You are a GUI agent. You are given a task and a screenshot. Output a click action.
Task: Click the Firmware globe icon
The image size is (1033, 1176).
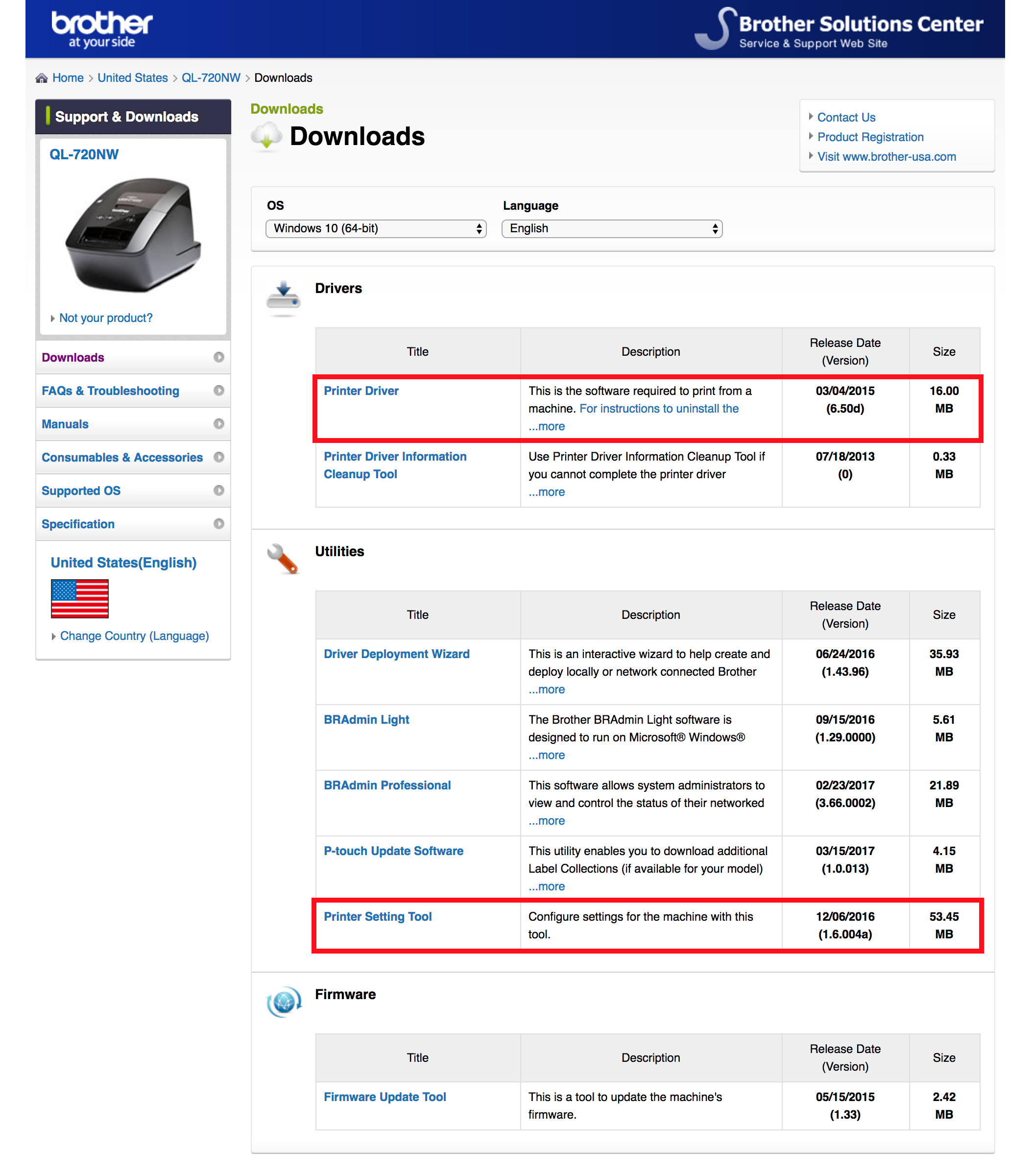coord(284,1001)
